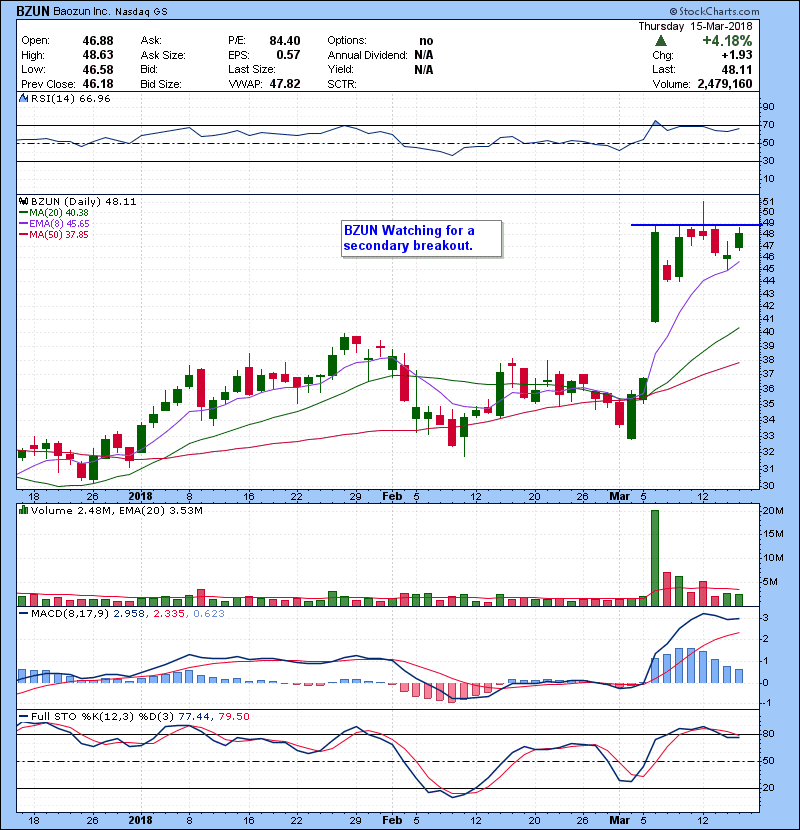This screenshot has width=800, height=830.
Task: Click the VWAP value 47.82
Action: coord(285,84)
